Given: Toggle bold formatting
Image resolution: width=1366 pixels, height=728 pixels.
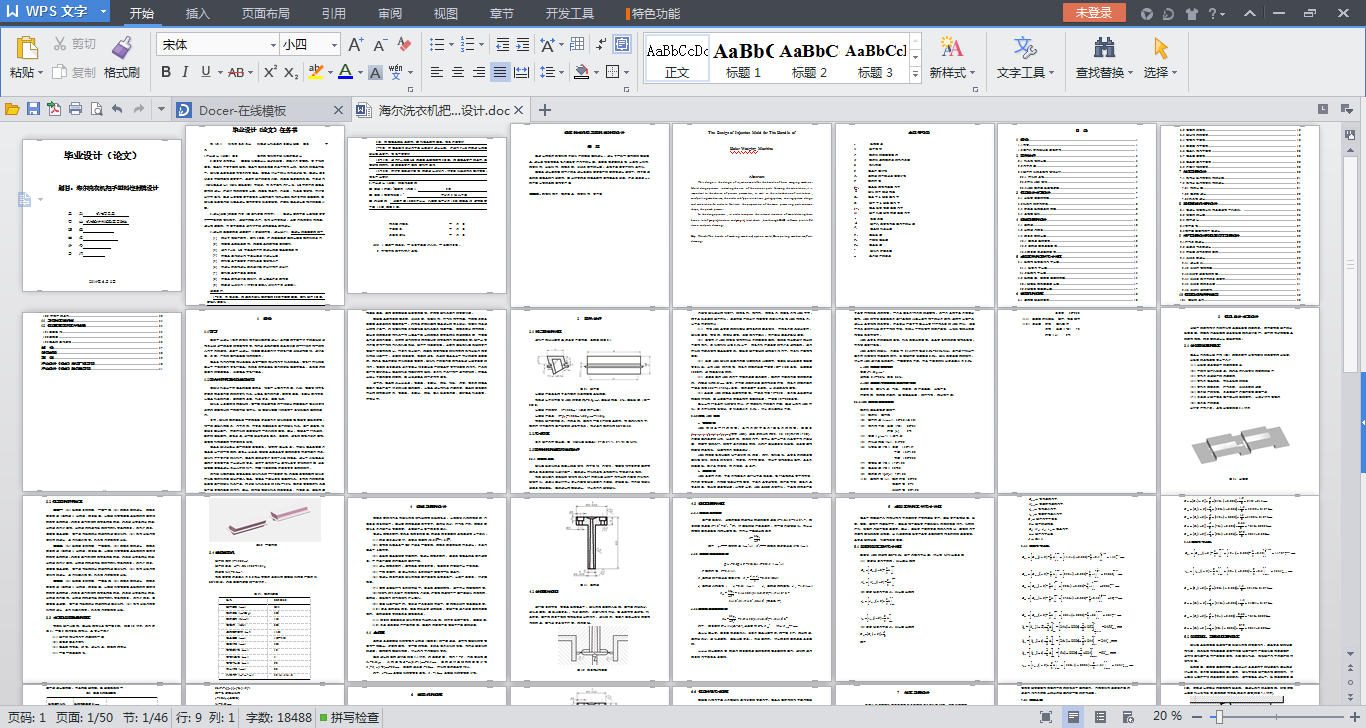Looking at the screenshot, I should click(x=166, y=72).
